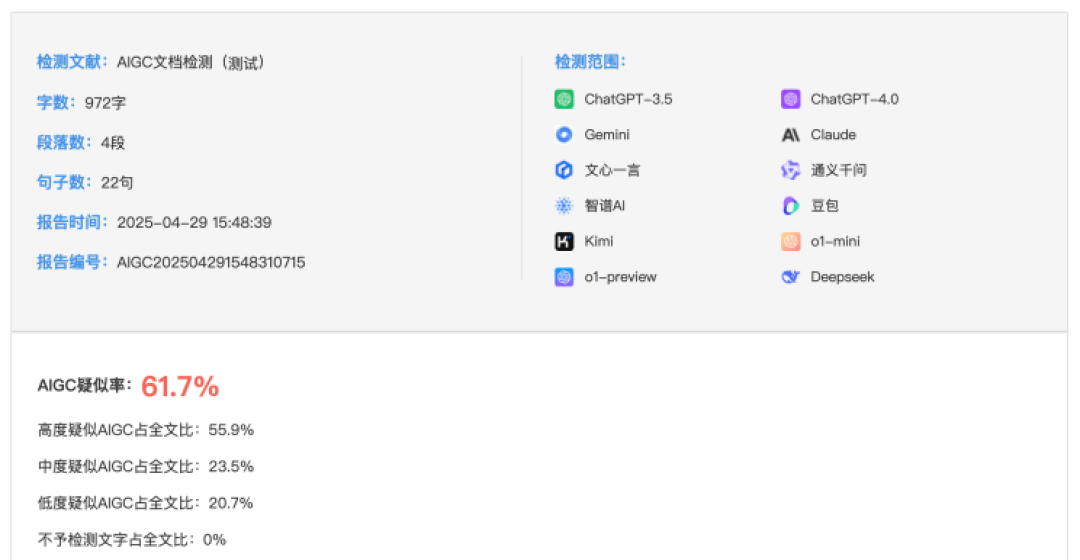Click the 智谱AI snowflake icon

coord(564,205)
